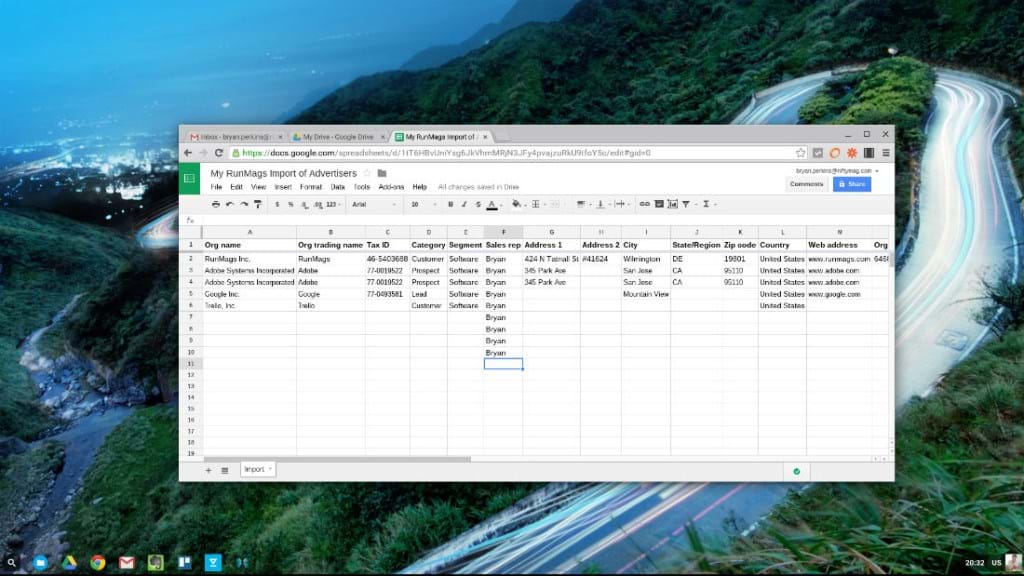Select the Mountain View cell
This screenshot has width=1024, height=576.
click(x=646, y=294)
